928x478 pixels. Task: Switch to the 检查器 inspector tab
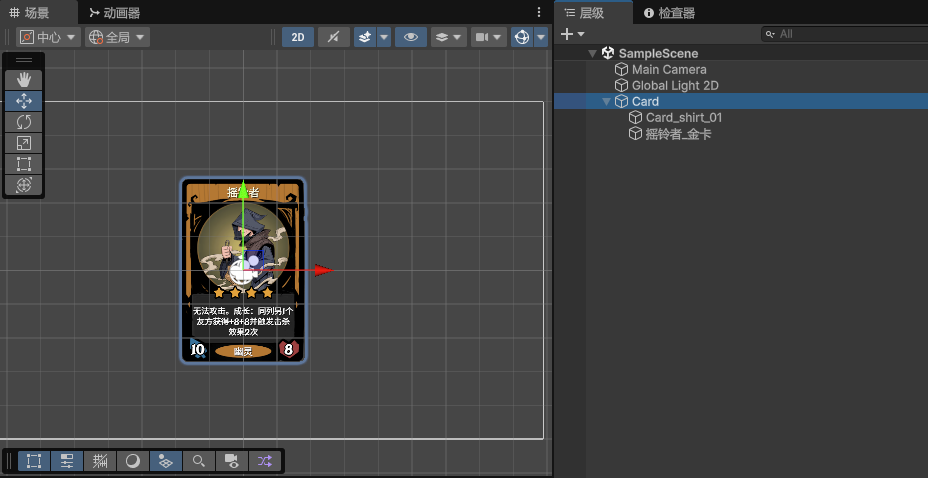coord(669,13)
